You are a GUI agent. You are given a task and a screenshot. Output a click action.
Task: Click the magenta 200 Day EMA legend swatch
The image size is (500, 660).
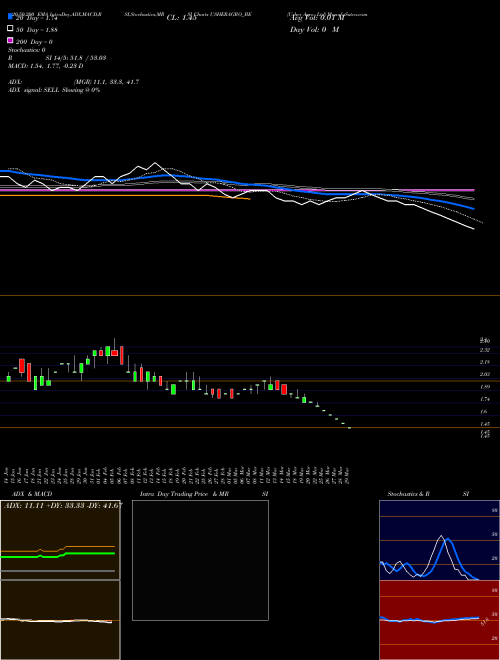coord(10,40)
